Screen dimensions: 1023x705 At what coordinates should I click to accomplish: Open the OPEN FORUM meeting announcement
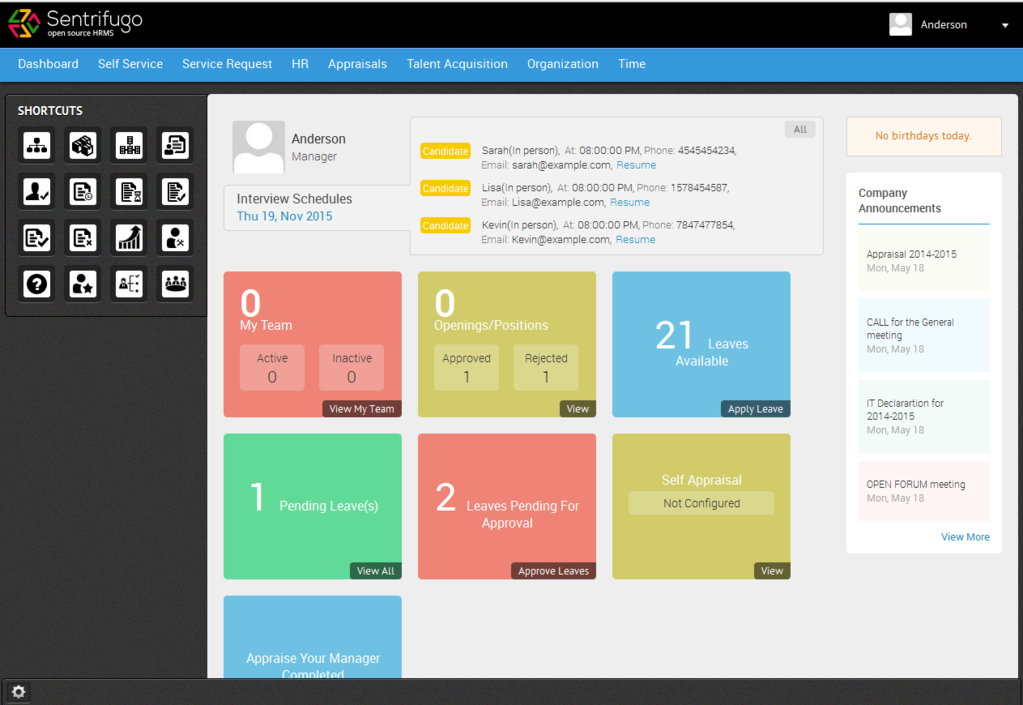coord(924,491)
